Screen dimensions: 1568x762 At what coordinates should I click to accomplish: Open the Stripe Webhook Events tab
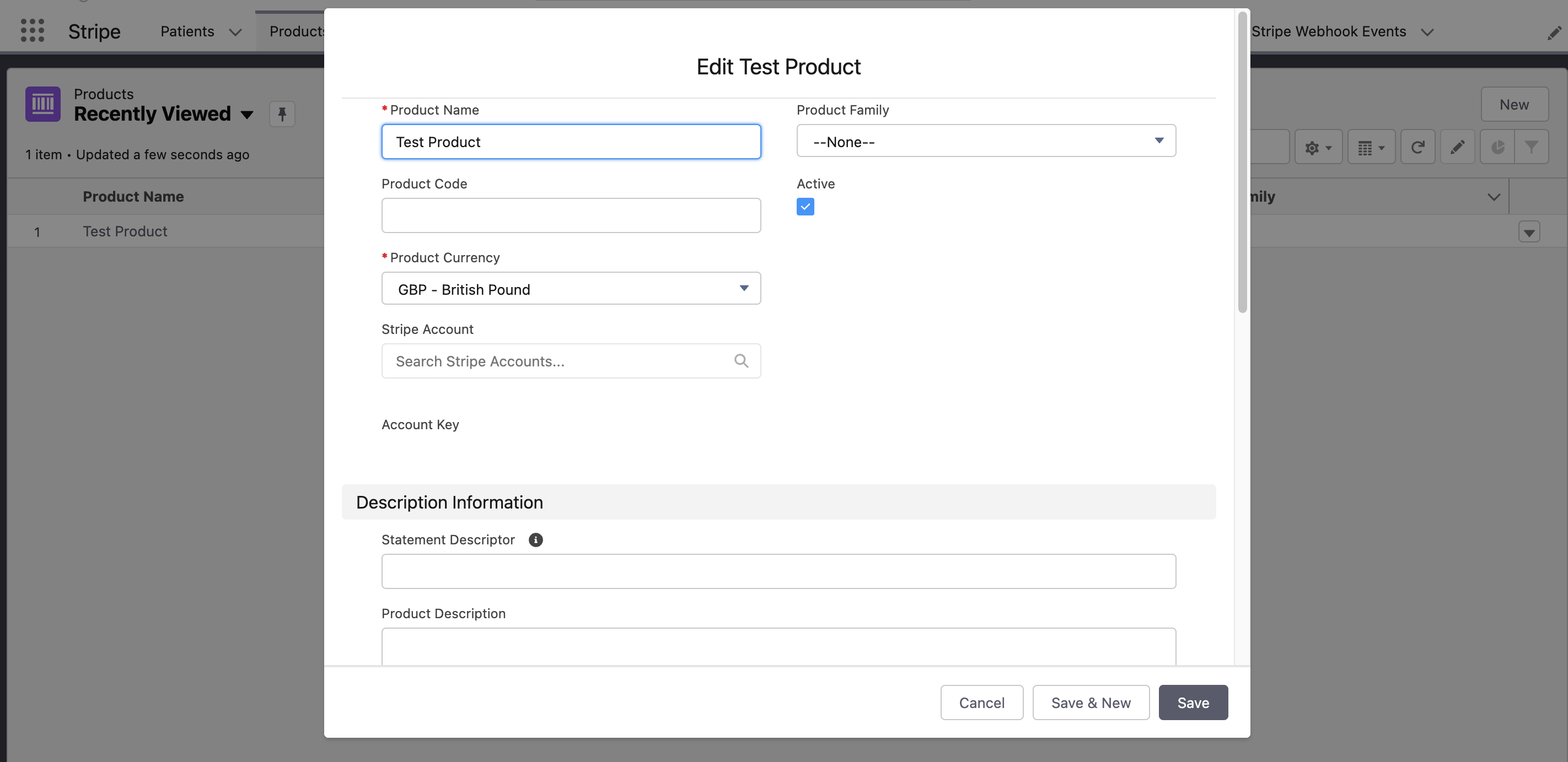click(1328, 31)
